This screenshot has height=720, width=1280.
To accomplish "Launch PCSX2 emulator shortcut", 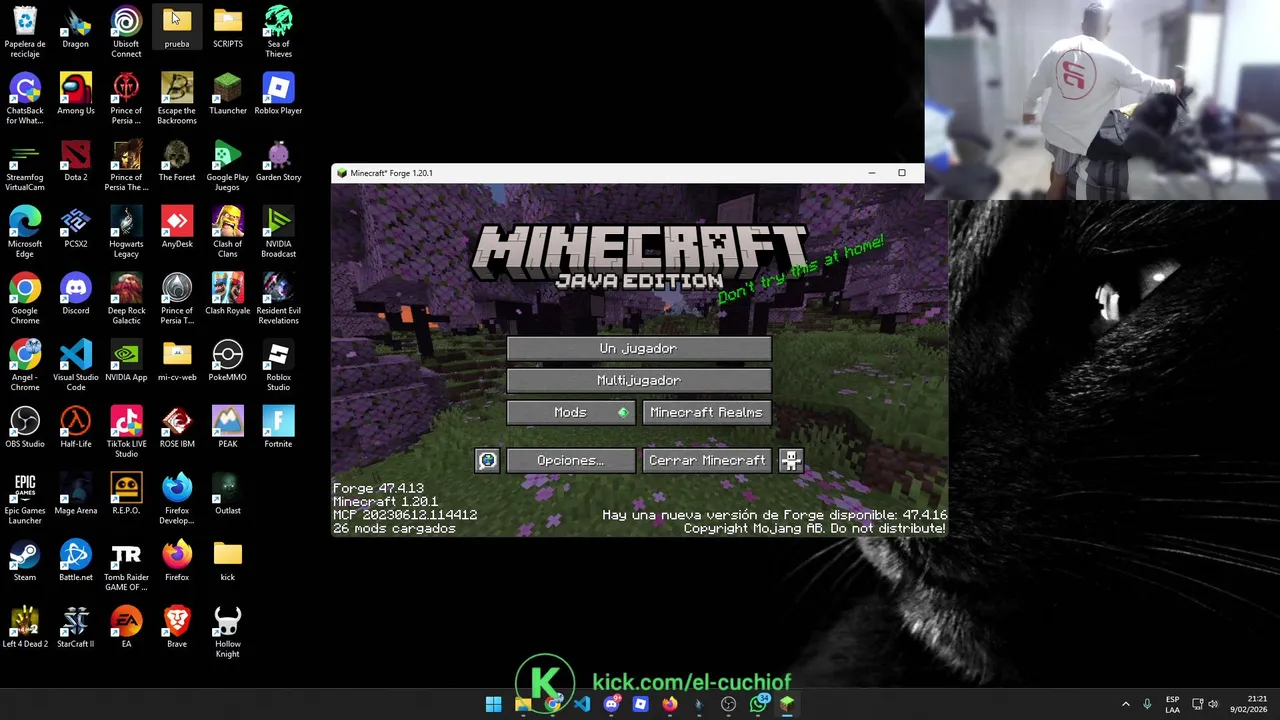I will click(x=76, y=228).
